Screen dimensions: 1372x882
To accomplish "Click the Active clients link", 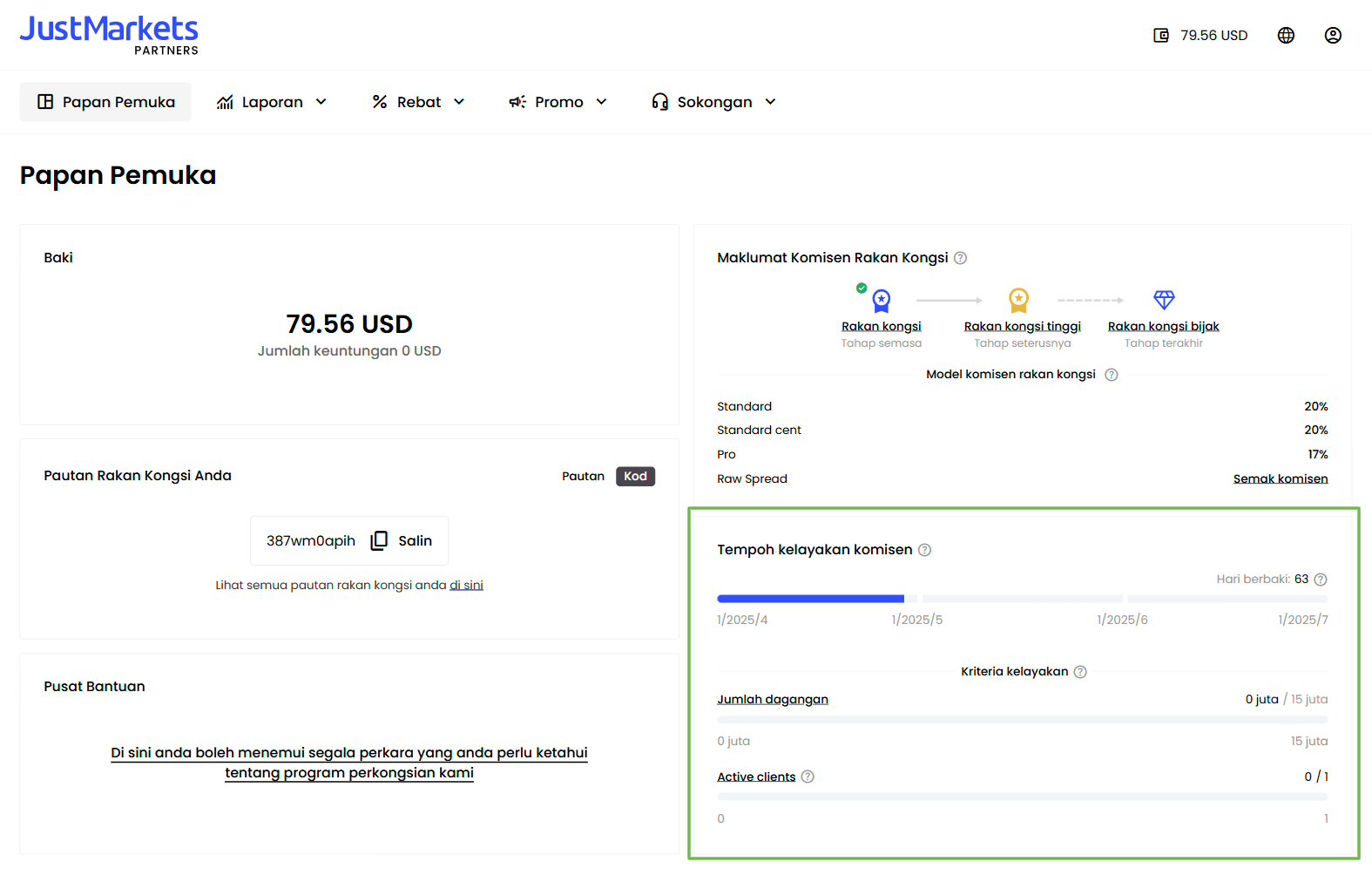I will click(756, 777).
